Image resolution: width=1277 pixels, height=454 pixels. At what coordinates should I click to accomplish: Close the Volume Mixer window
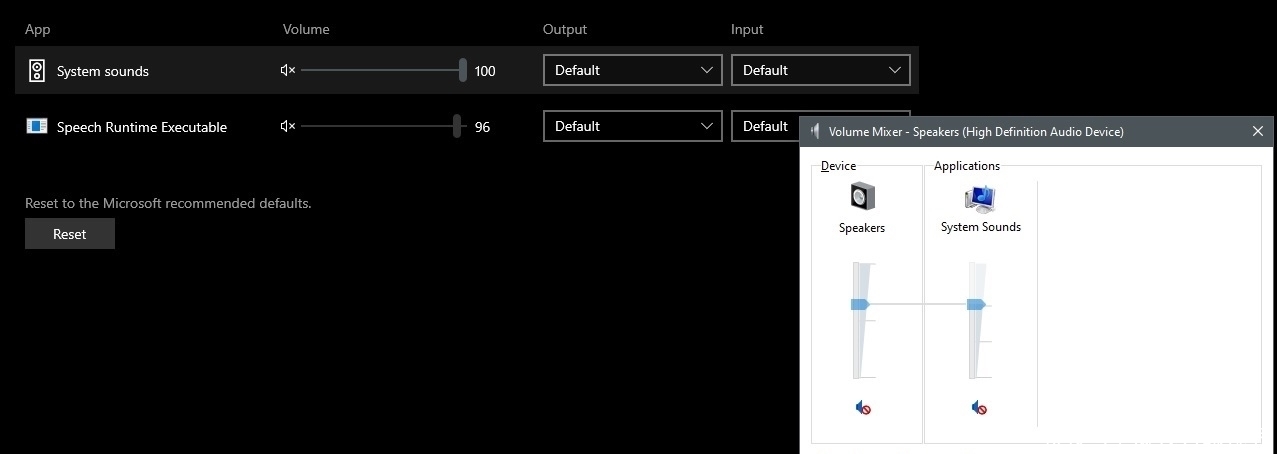pyautogui.click(x=1258, y=131)
